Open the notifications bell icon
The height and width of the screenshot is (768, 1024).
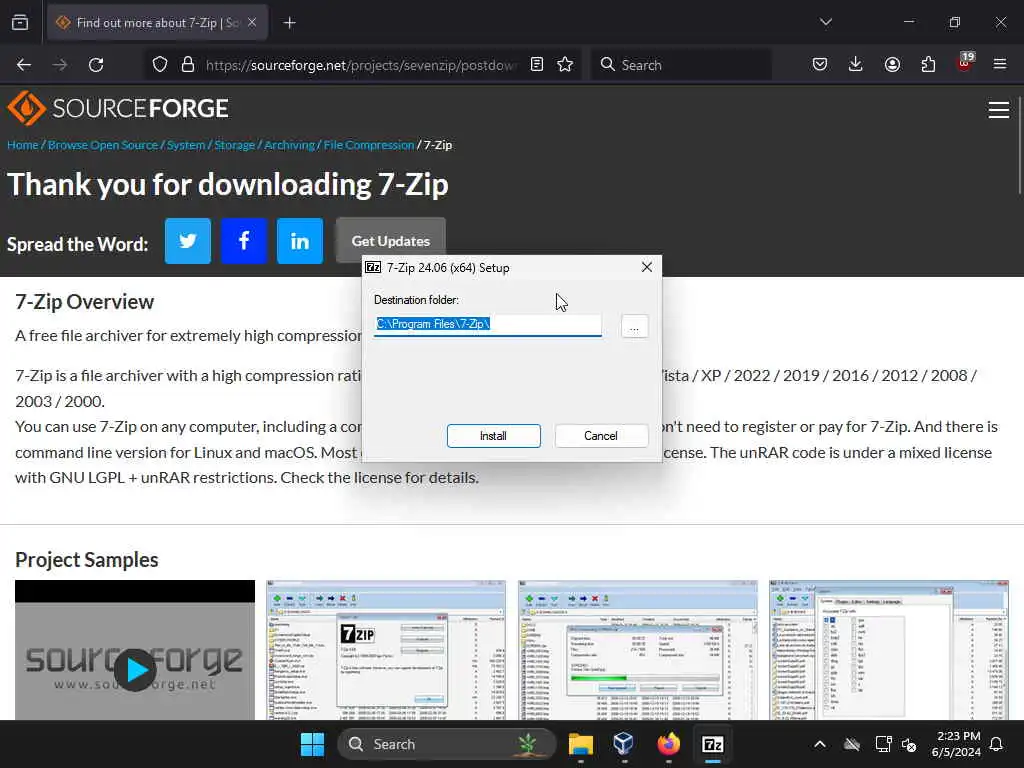997,744
